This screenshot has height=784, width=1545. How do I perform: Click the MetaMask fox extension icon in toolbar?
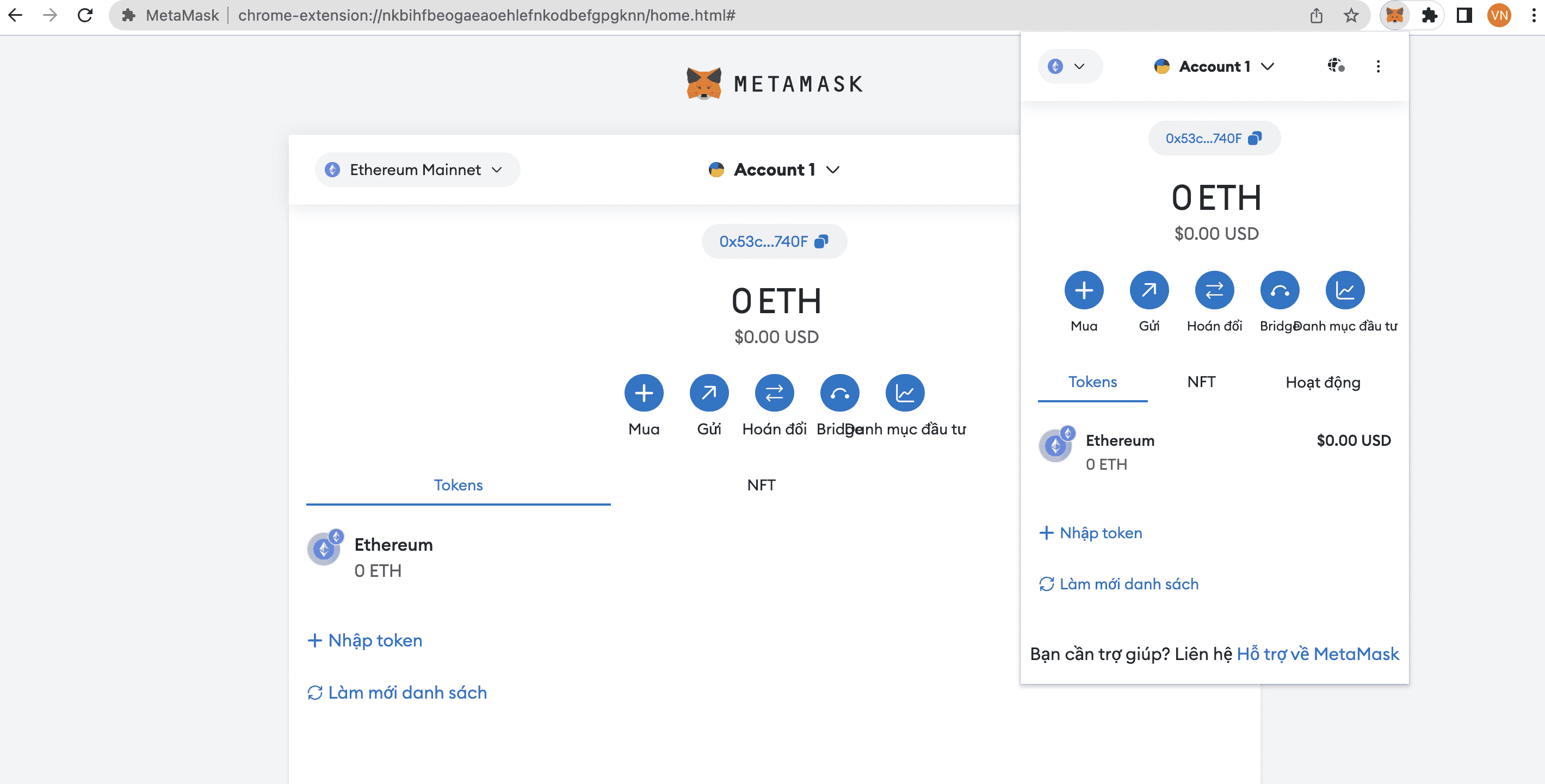[x=1394, y=16]
